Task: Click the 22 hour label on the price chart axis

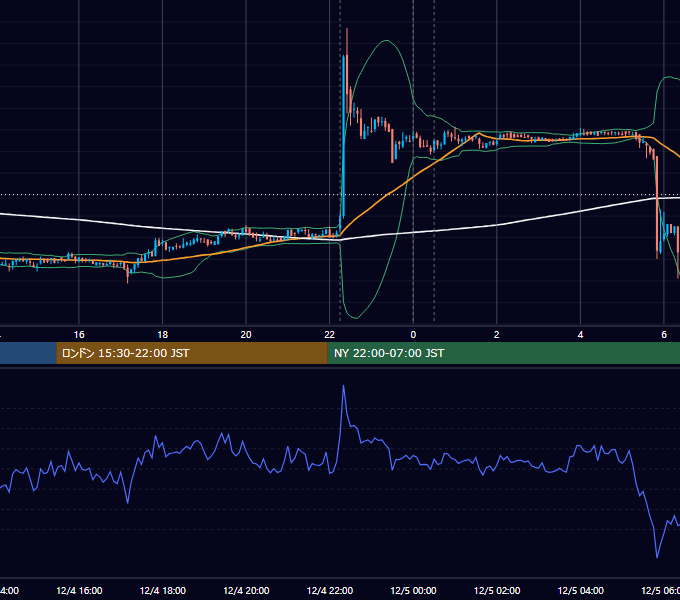Action: pyautogui.click(x=330, y=335)
